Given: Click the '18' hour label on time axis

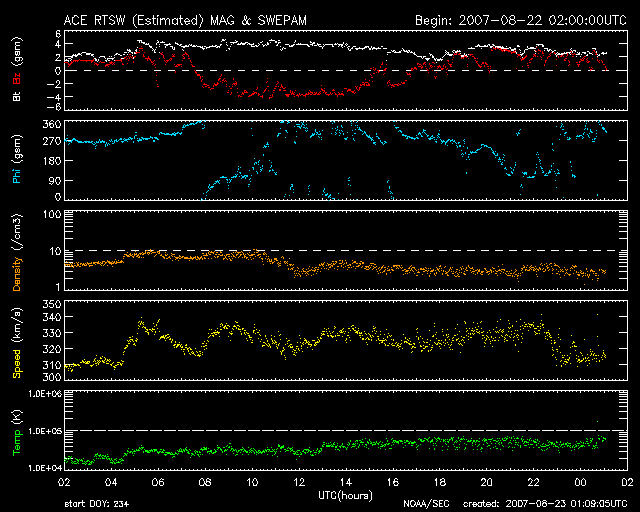Looking at the screenshot, I should (x=440, y=483).
